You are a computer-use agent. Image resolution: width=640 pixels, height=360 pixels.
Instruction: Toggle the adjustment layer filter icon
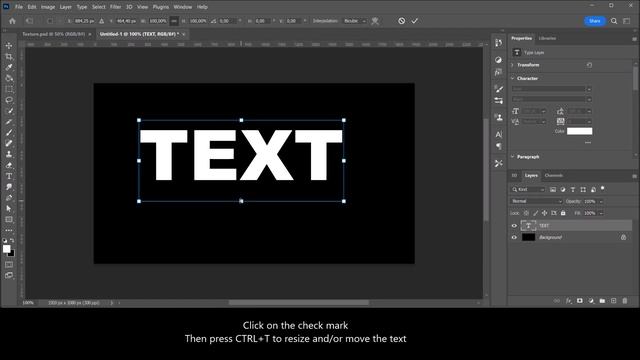click(x=563, y=189)
